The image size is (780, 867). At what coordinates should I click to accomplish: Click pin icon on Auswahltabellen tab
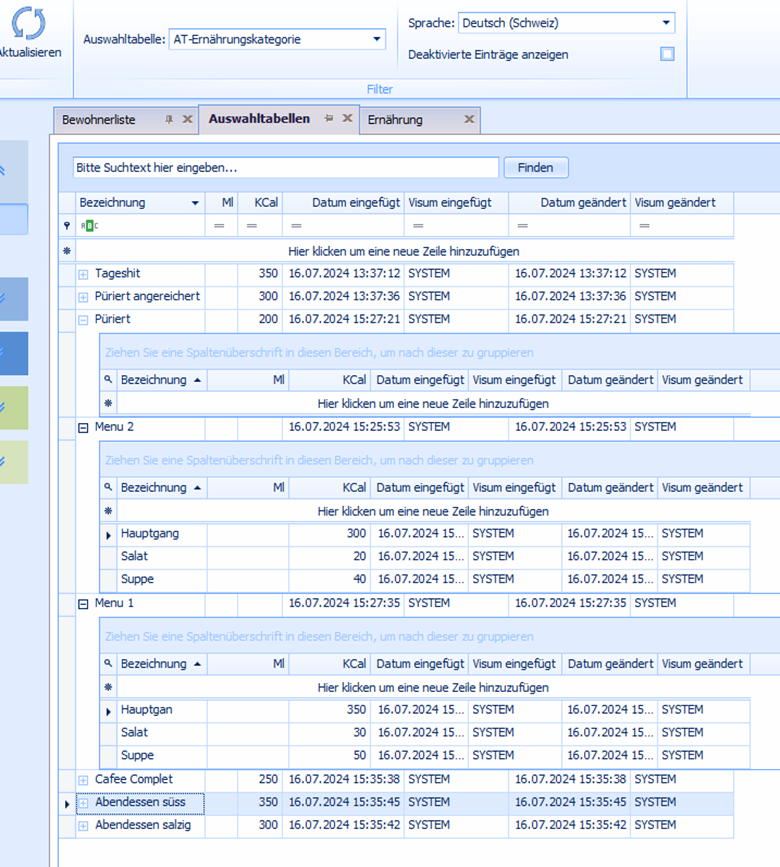329,119
